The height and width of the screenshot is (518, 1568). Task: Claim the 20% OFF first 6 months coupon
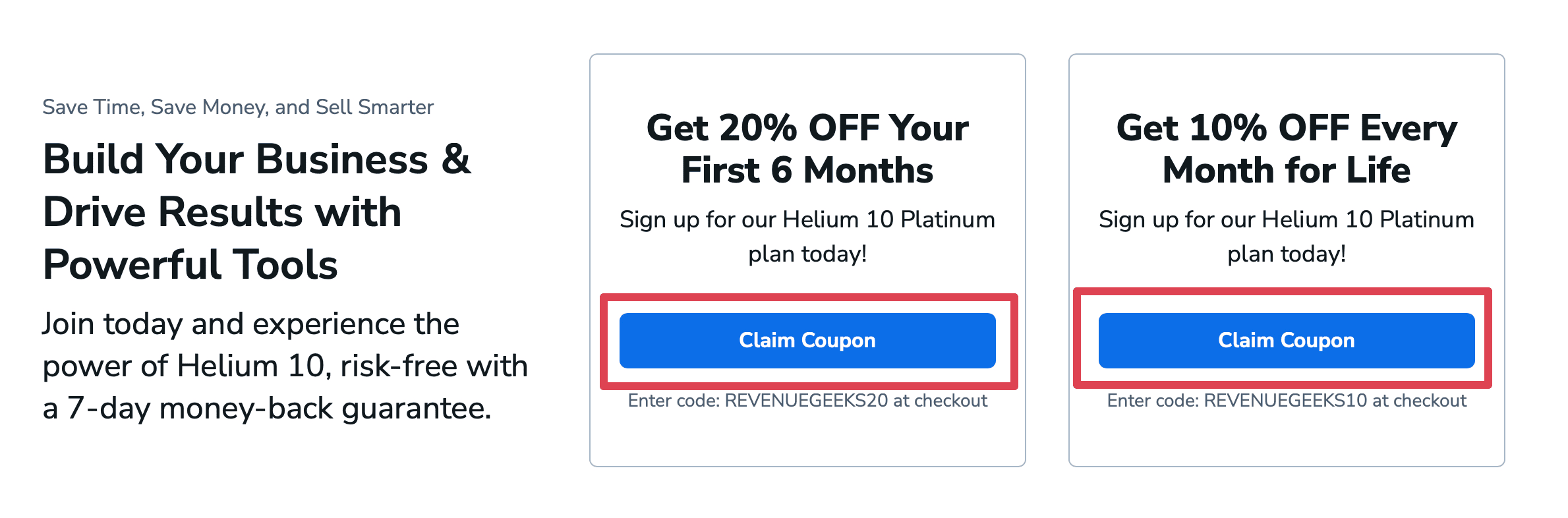coord(807,340)
